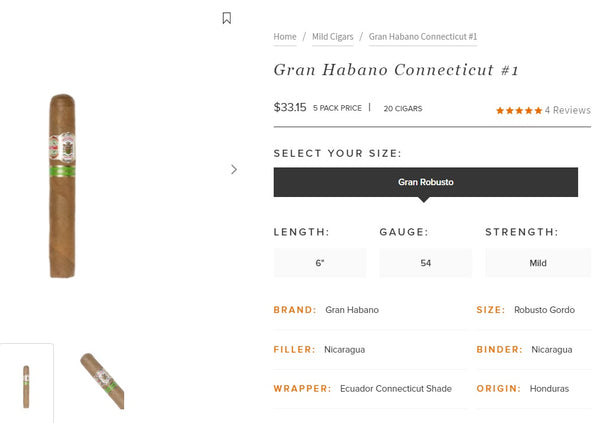Screen dimensions: 600x423
Task: Go to the Home breadcrumb link
Action: point(285,37)
